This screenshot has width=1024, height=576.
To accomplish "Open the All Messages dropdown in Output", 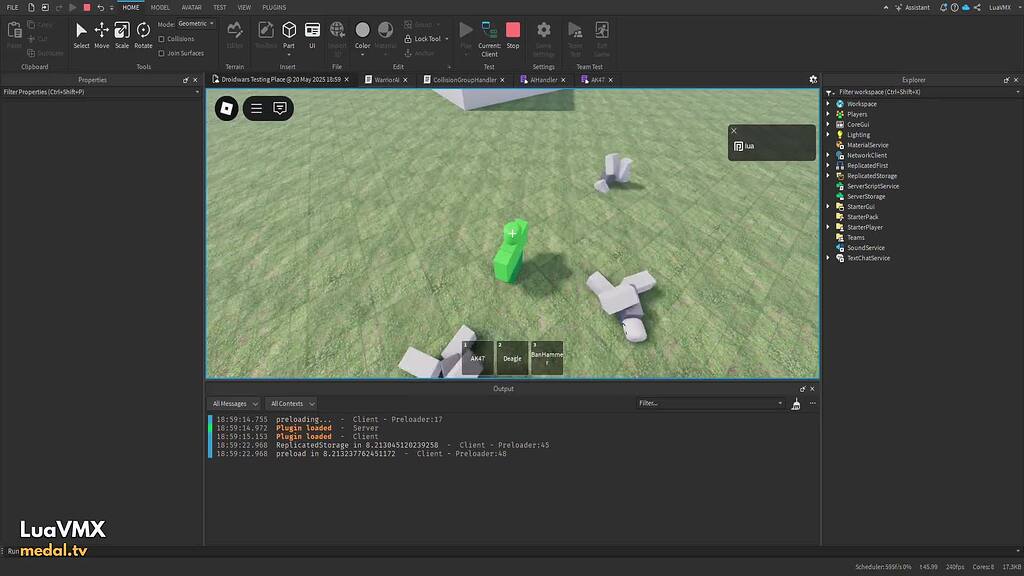I will coord(233,403).
